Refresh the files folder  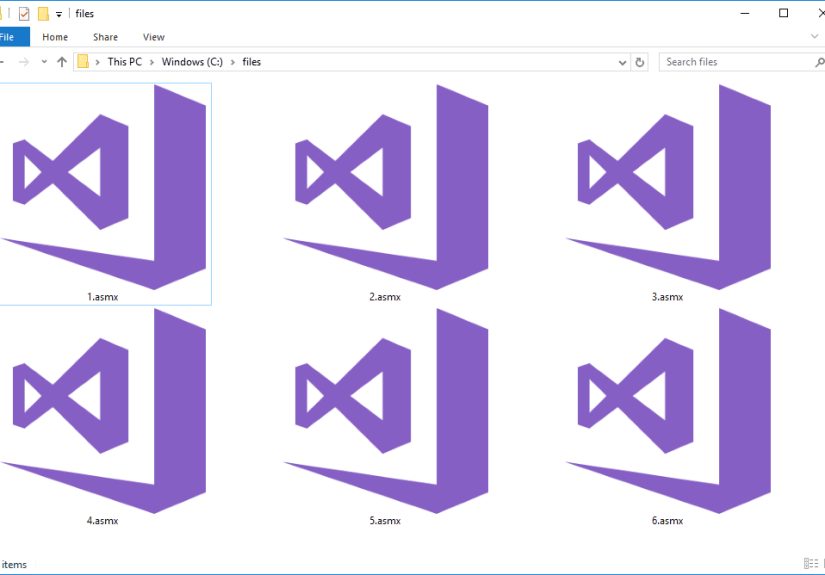pyautogui.click(x=640, y=62)
